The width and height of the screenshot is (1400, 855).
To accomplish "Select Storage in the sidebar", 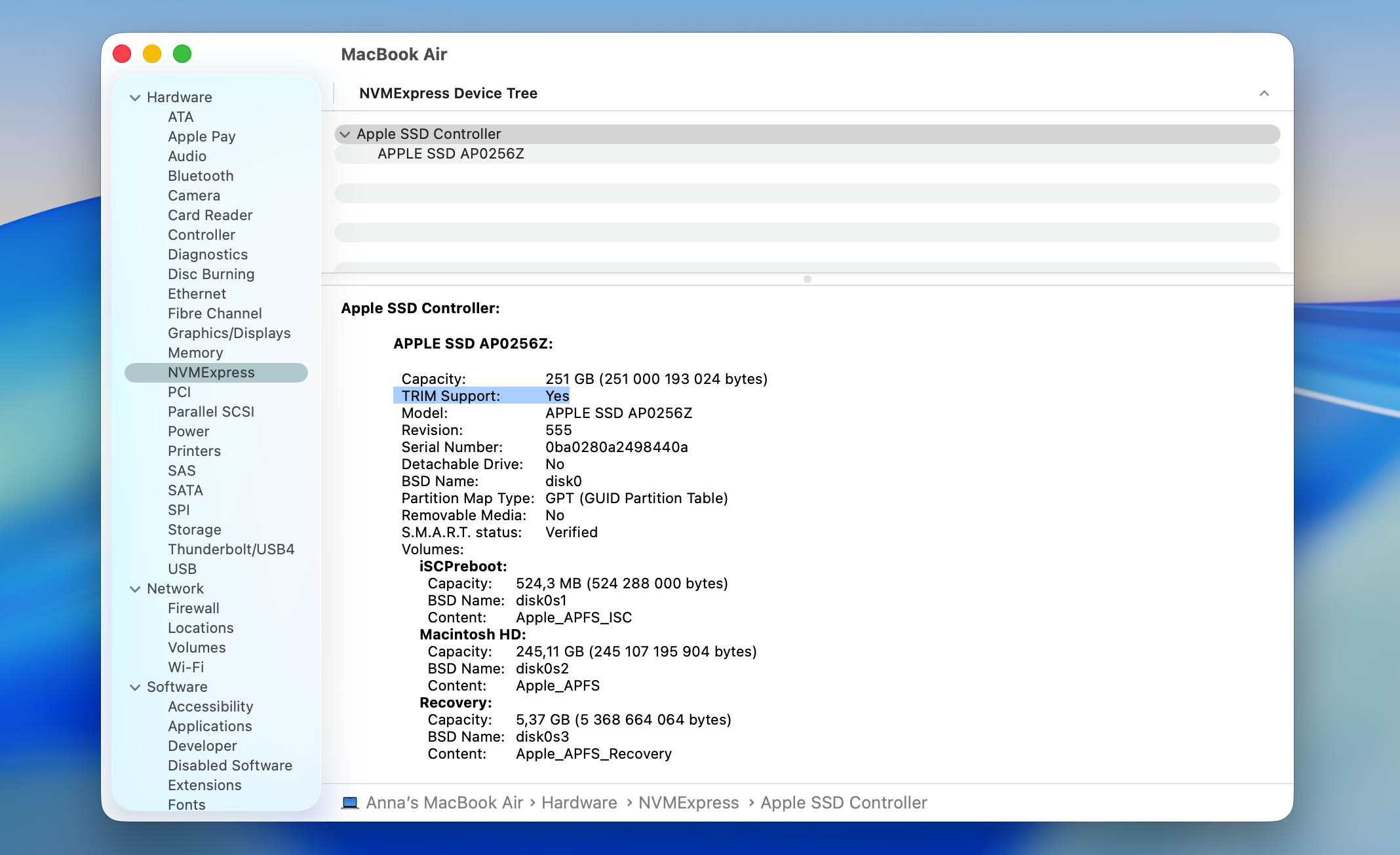I will coord(194,530).
